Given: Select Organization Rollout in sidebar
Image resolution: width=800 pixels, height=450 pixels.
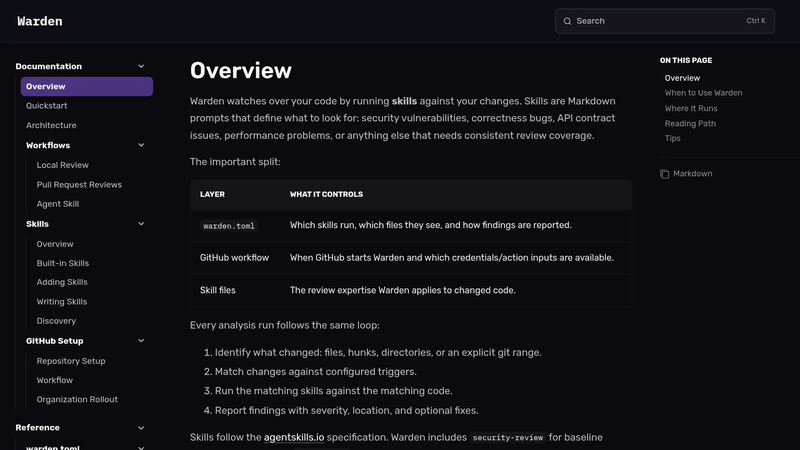Looking at the screenshot, I should coord(77,399).
